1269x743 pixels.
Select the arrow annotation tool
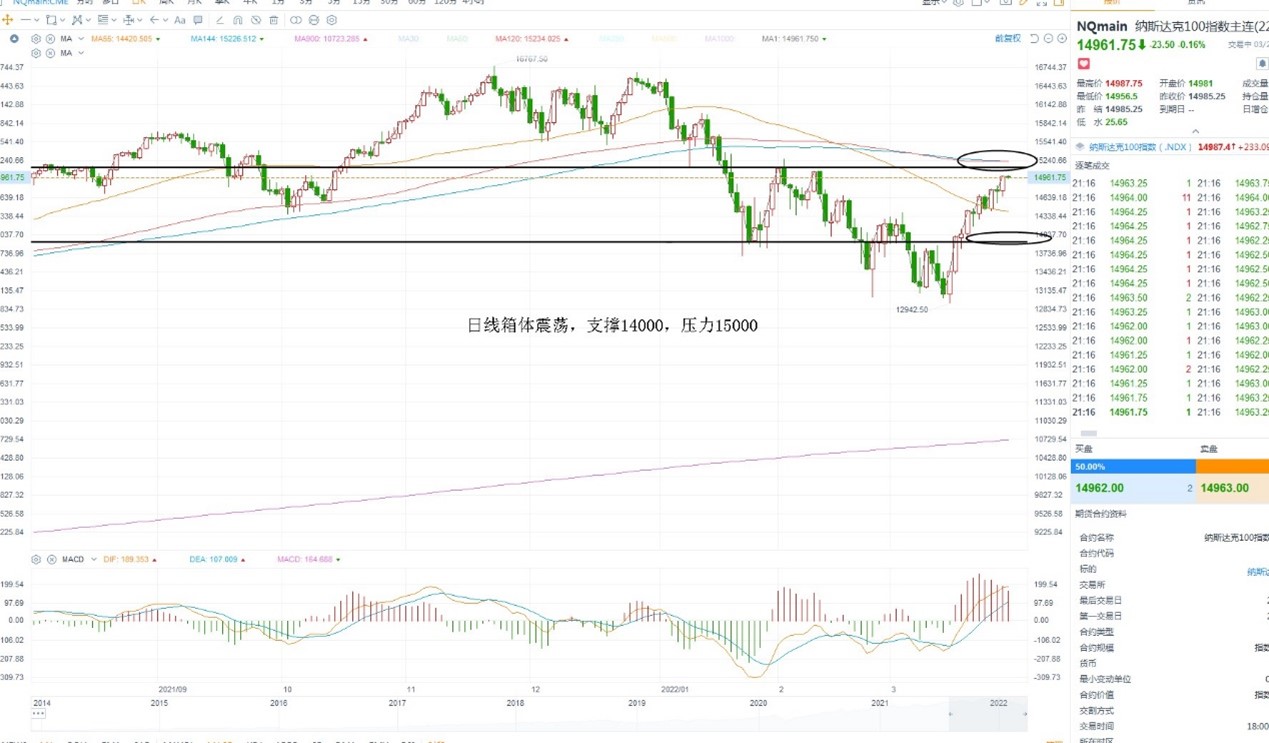coord(154,20)
